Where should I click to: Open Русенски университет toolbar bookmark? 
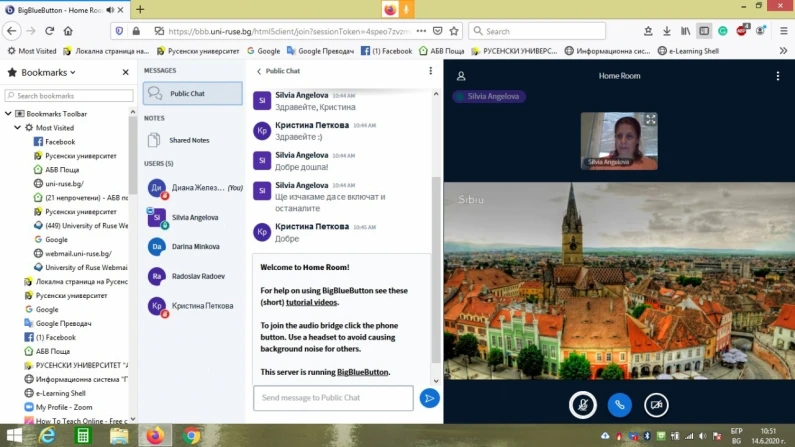coord(198,51)
